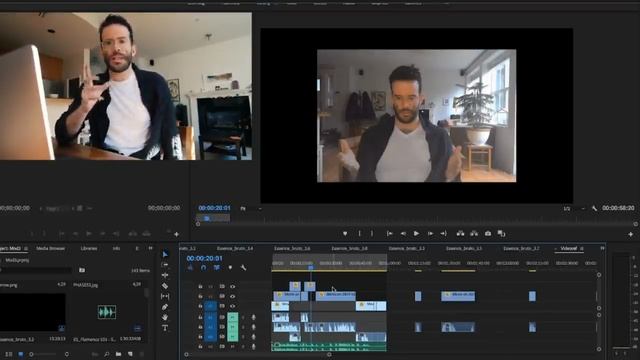The width and height of the screenshot is (640, 360).
Task: Select the Hand tool
Action: pos(165,317)
